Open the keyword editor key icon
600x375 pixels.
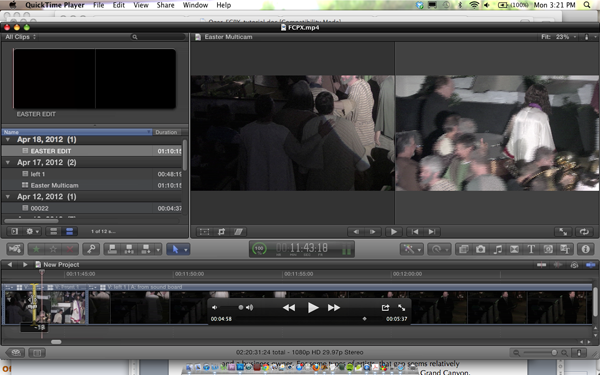click(91, 249)
